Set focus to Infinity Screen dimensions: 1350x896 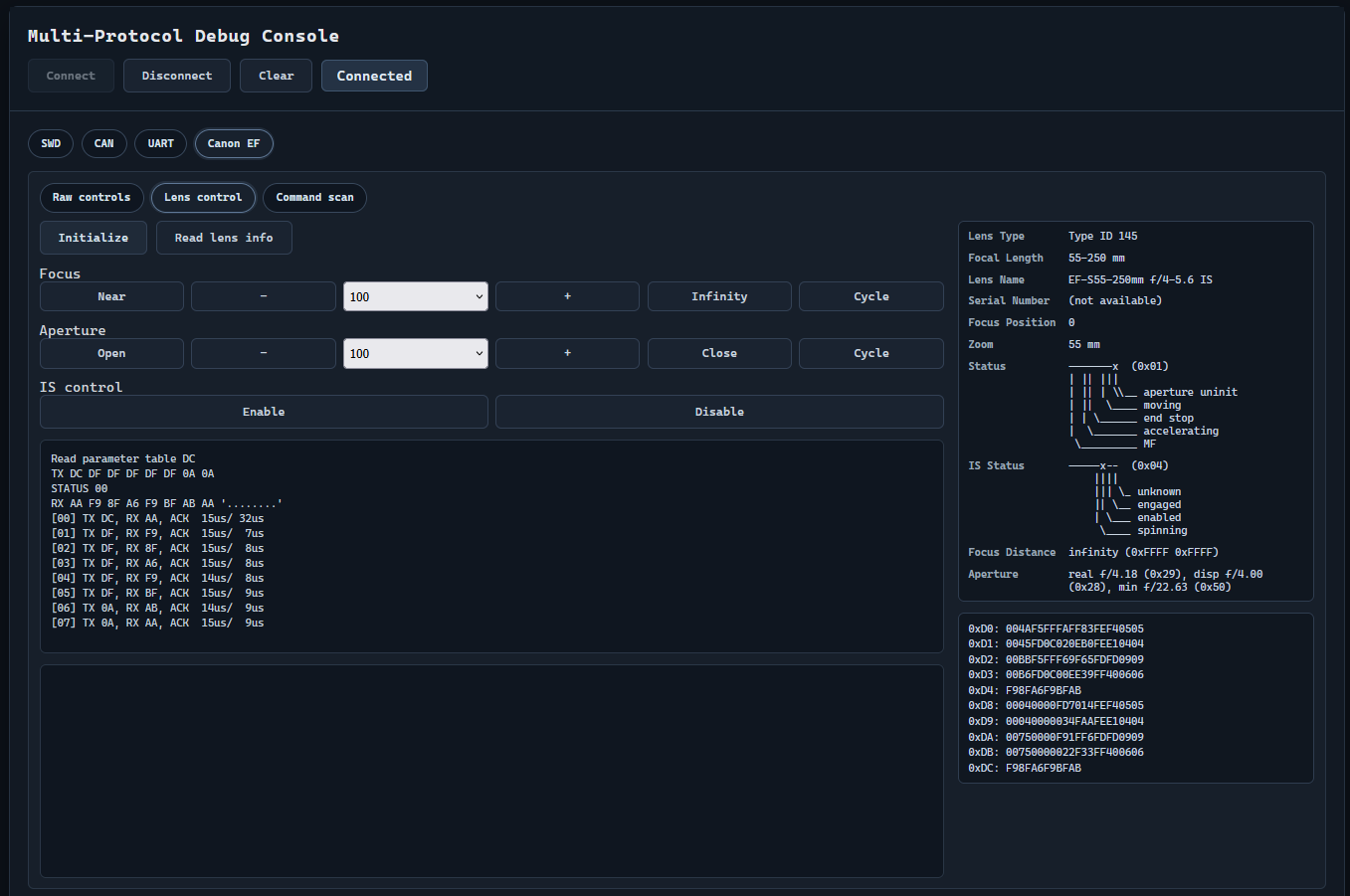click(719, 296)
